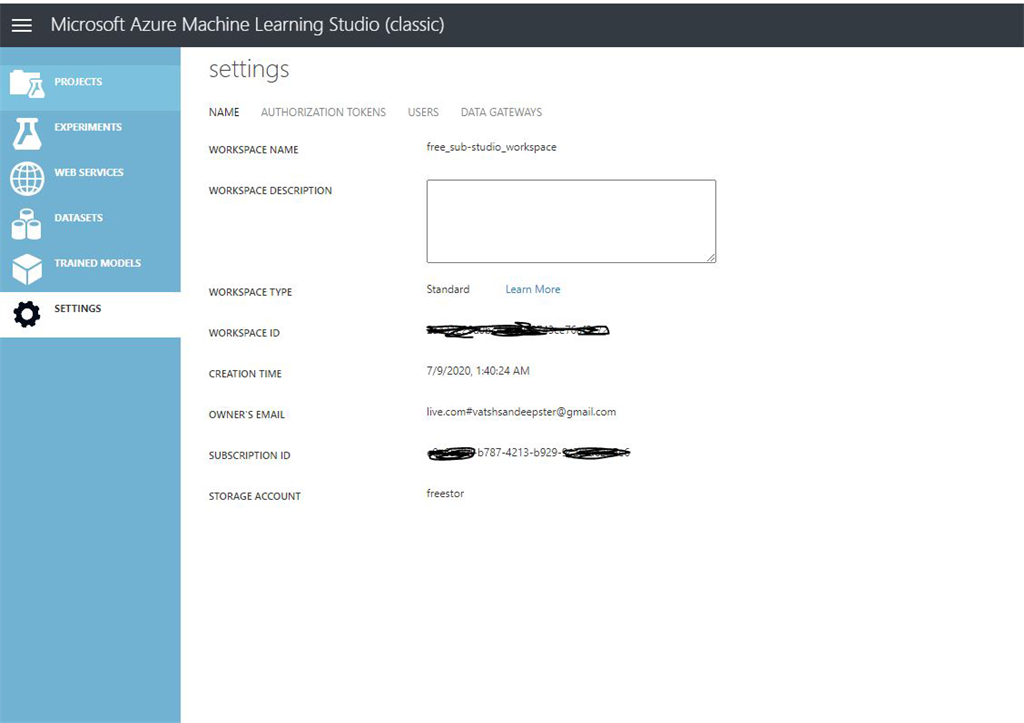
Task: Open the hamburger navigation menu
Action: click(22, 25)
